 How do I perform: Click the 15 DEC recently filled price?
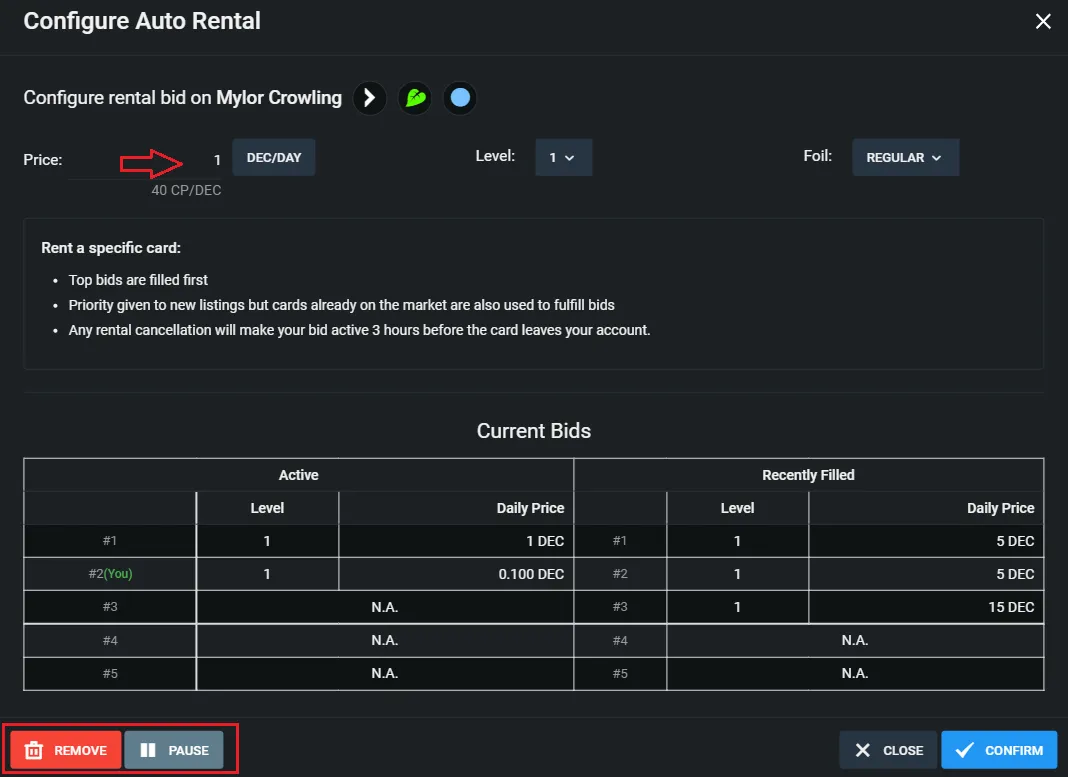pyautogui.click(x=1011, y=607)
